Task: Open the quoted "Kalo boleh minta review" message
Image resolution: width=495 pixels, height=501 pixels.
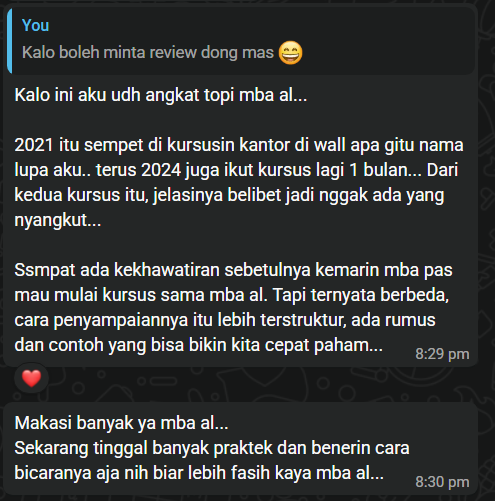Action: click(242, 40)
